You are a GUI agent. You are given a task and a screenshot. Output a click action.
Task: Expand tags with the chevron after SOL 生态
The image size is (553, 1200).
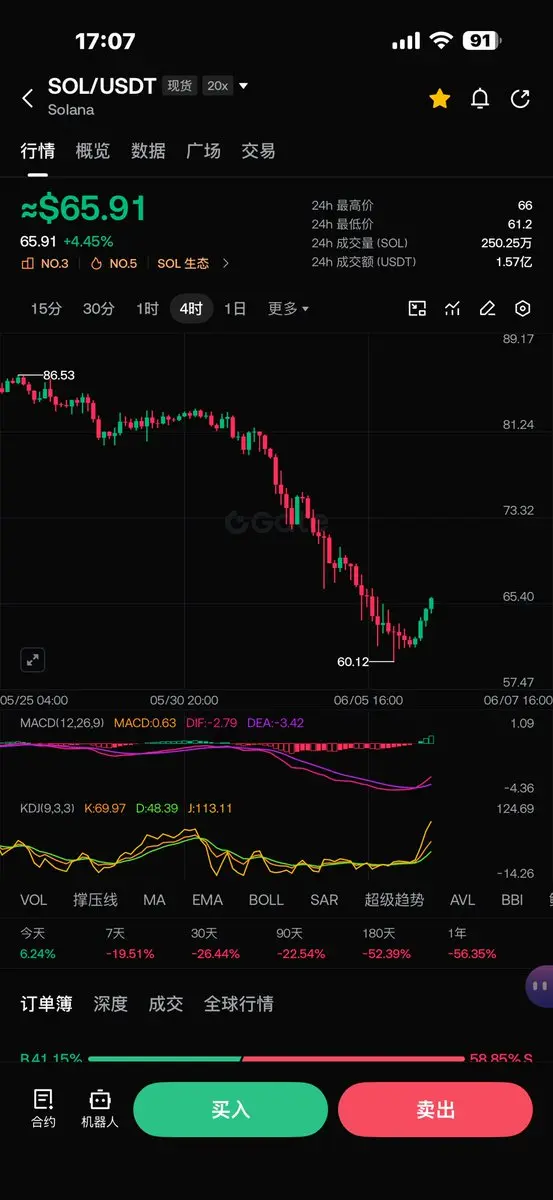[x=226, y=264]
